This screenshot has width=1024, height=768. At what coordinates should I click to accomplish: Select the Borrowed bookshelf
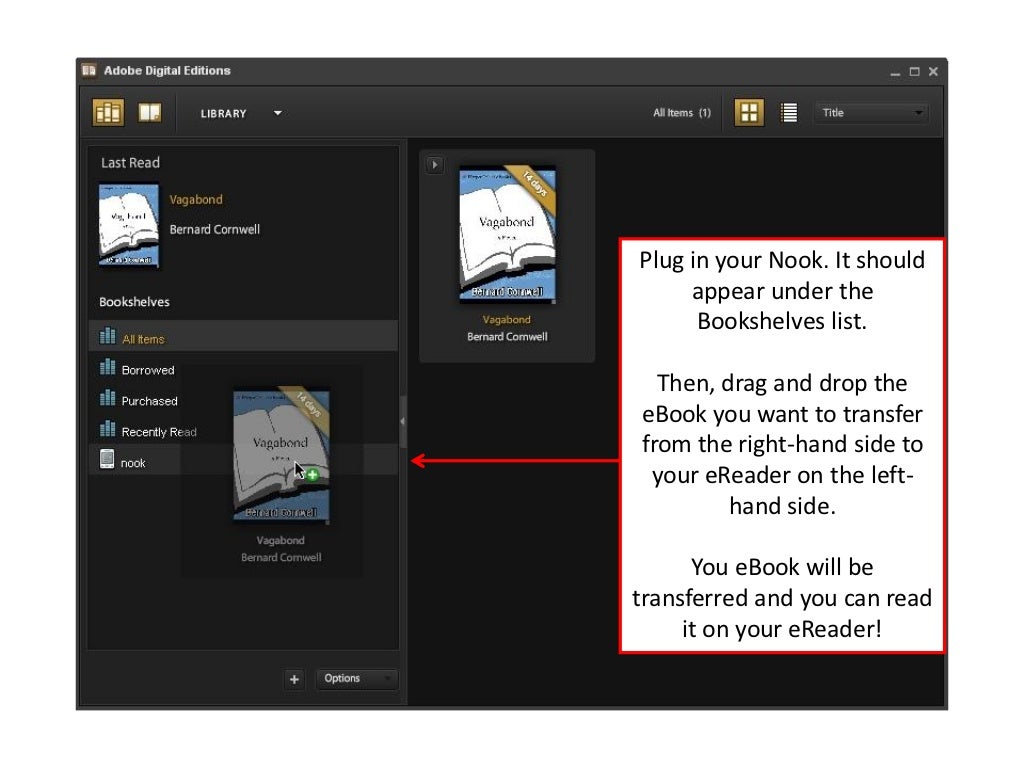pos(243,369)
